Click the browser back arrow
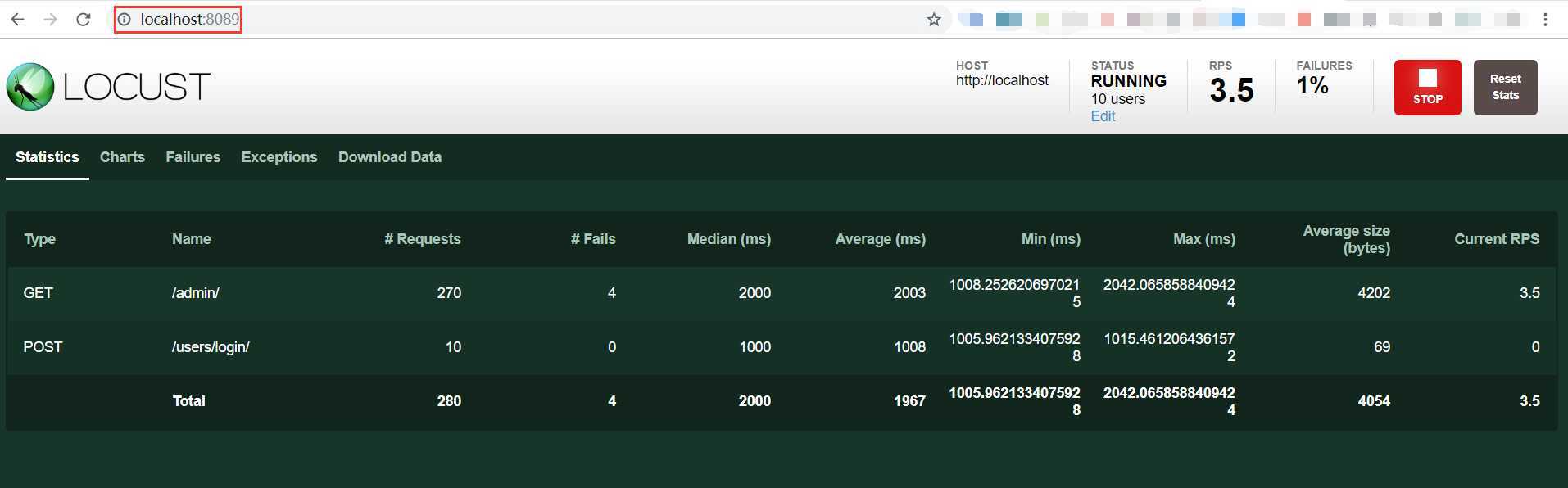Viewport: 1568px width, 488px height. point(17,20)
